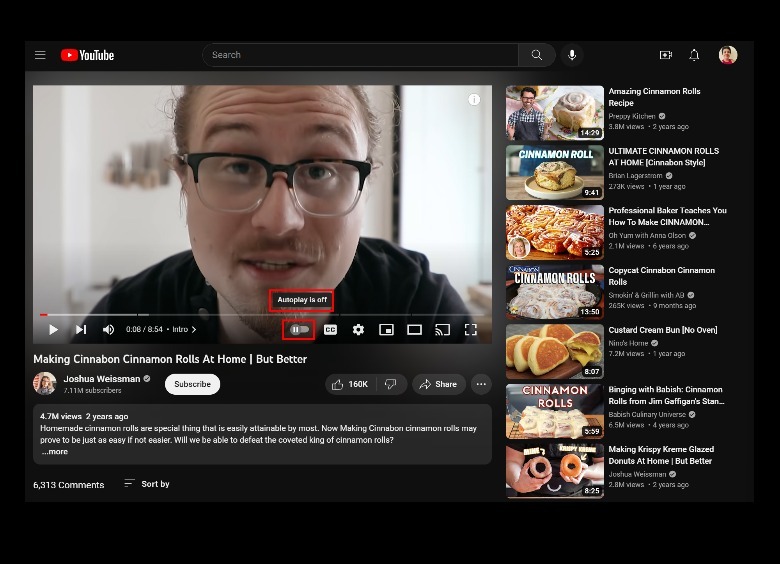Image resolution: width=780 pixels, height=564 pixels.
Task: Start voice search with microphone
Action: click(x=572, y=55)
